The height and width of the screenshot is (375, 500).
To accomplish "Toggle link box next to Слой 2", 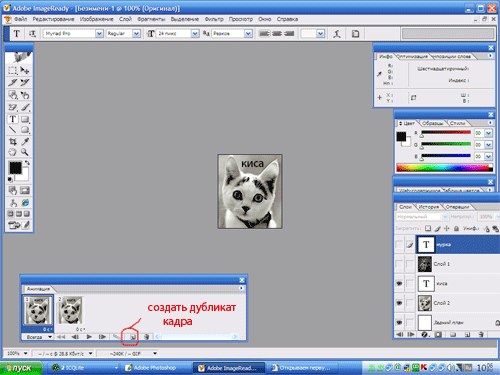I will pyautogui.click(x=410, y=303).
